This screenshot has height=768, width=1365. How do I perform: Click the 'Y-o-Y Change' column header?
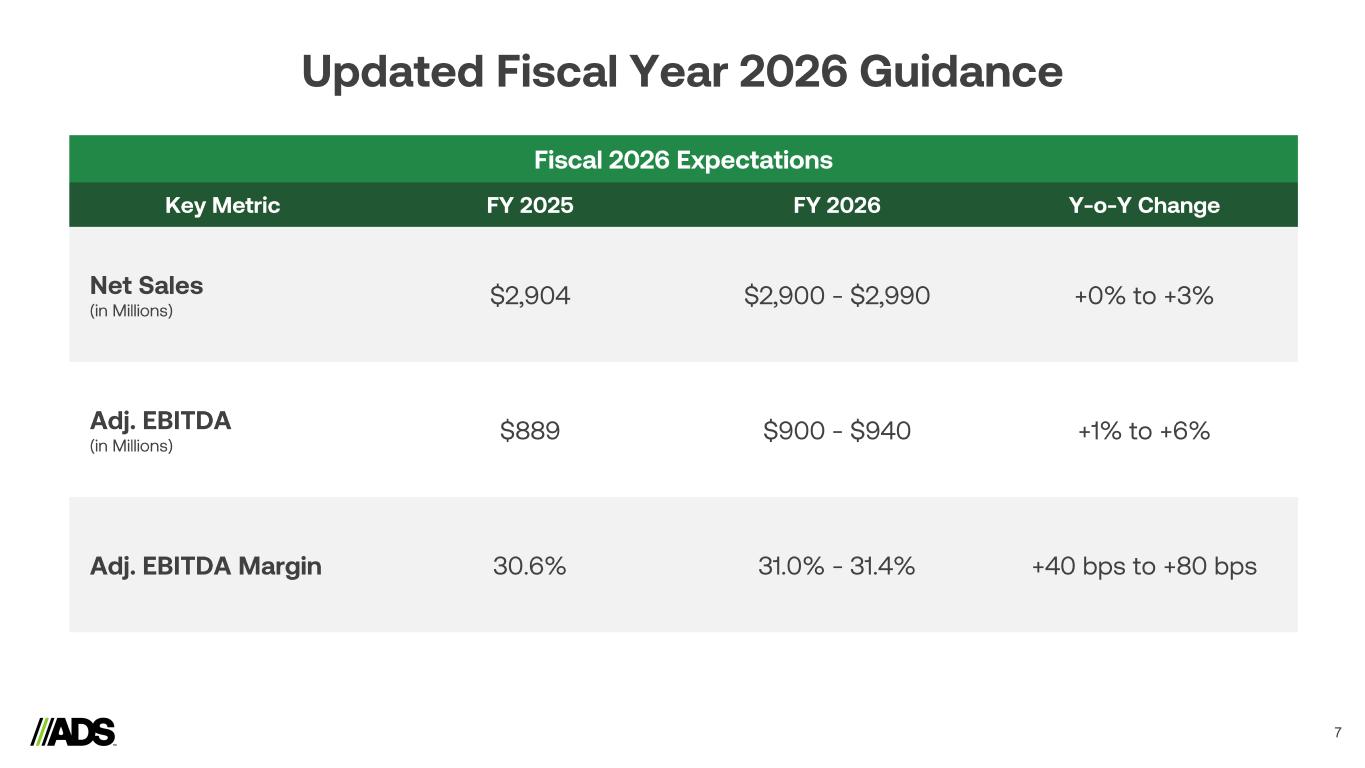coord(1143,206)
